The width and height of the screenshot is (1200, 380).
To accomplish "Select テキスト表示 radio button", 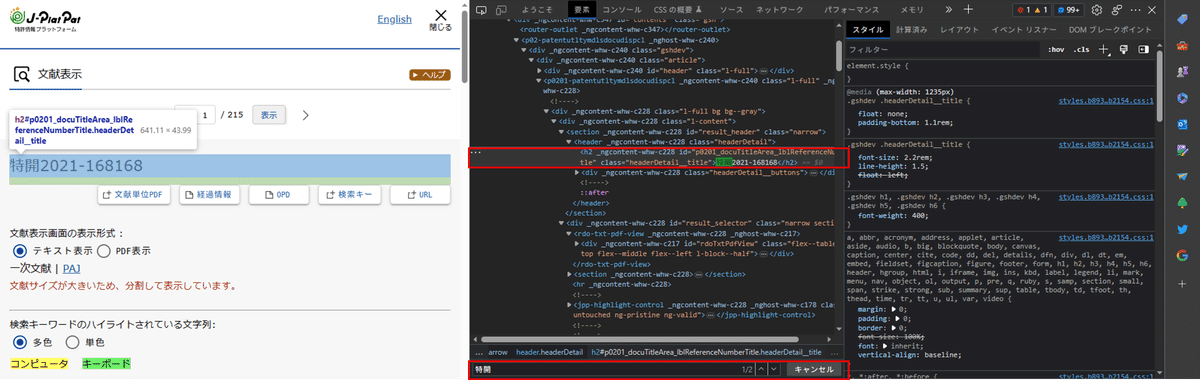I will coord(19,251).
